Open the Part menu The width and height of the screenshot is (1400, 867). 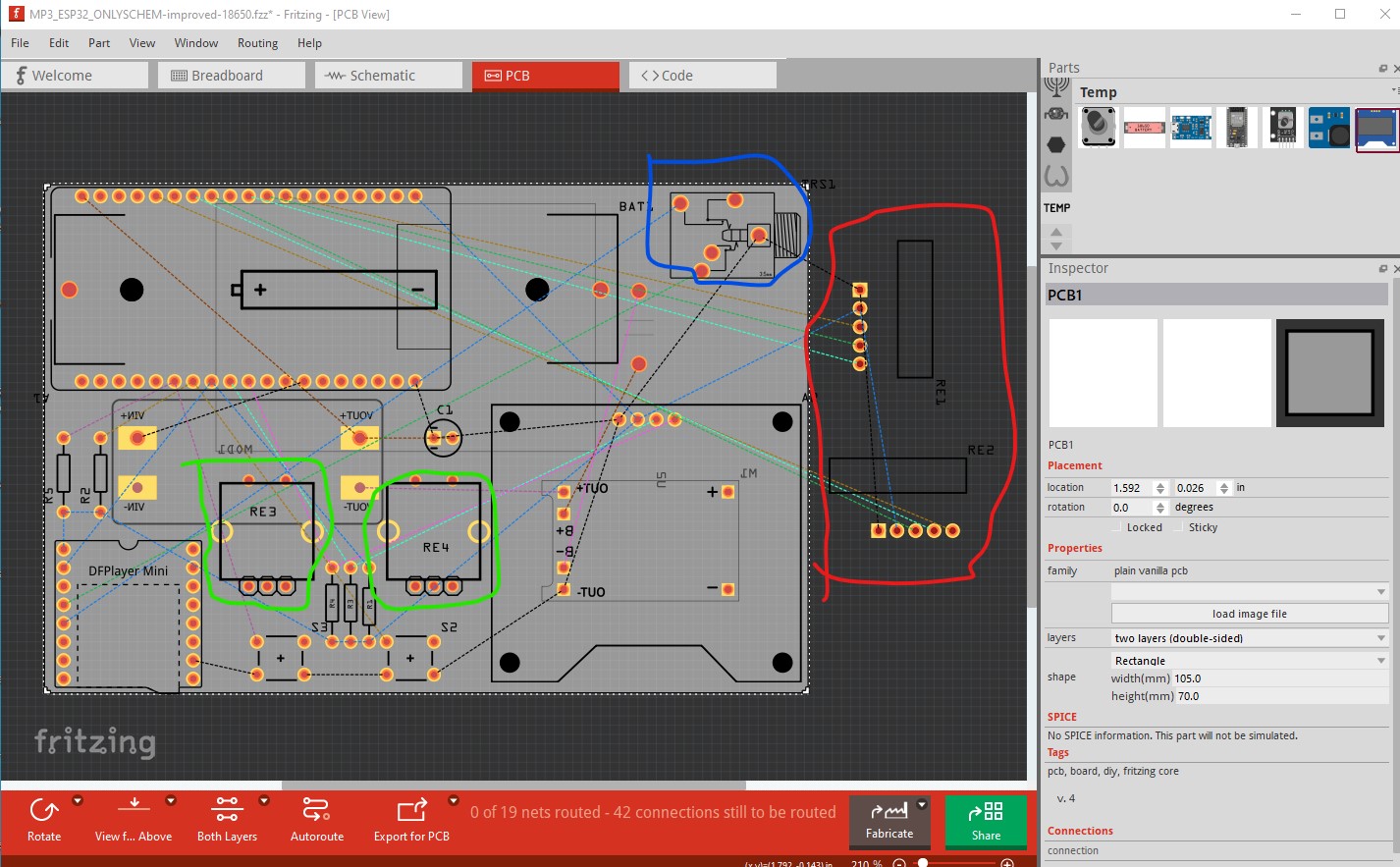(99, 43)
